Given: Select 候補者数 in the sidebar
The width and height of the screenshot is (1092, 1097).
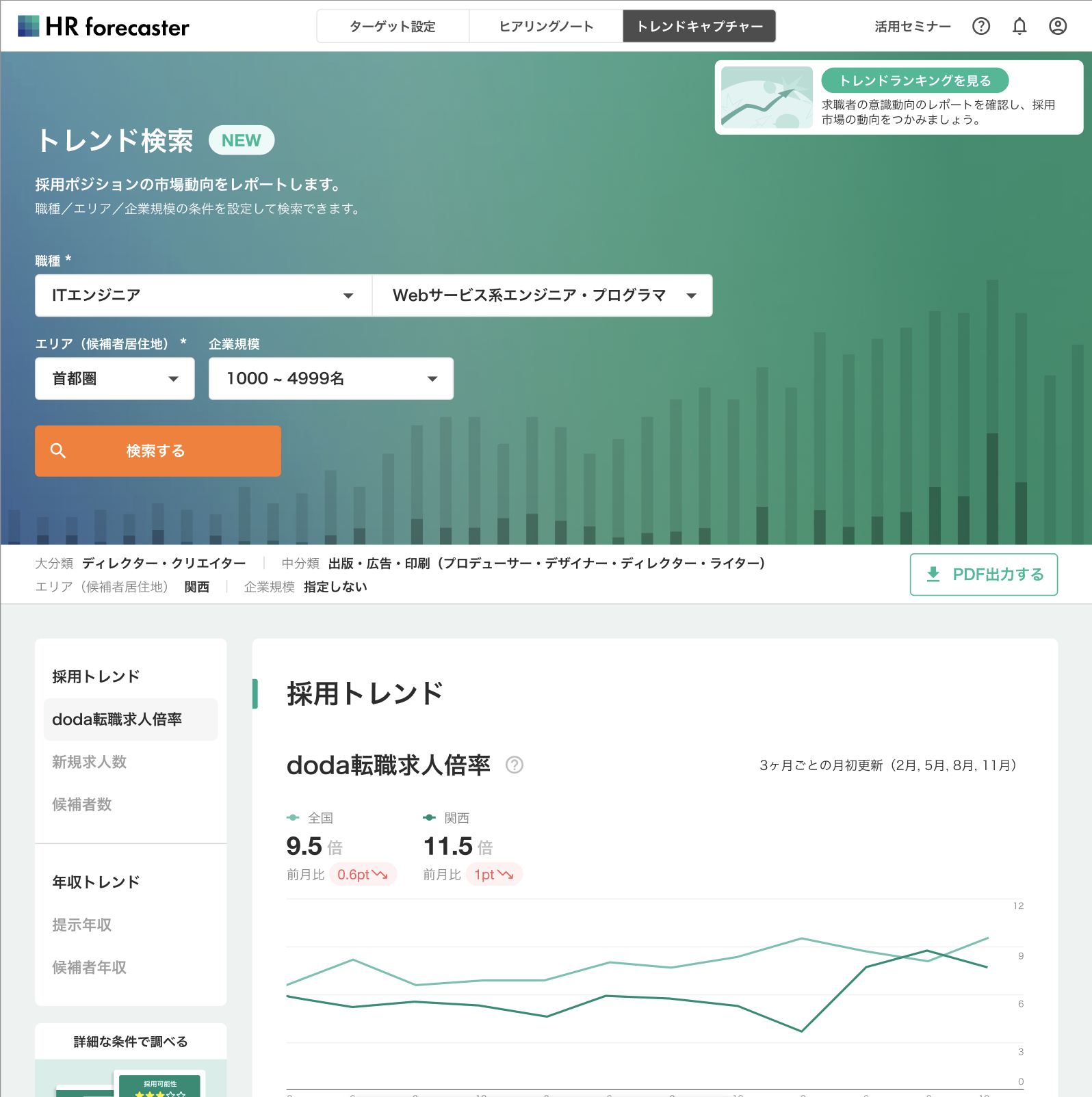Looking at the screenshot, I should (82, 804).
